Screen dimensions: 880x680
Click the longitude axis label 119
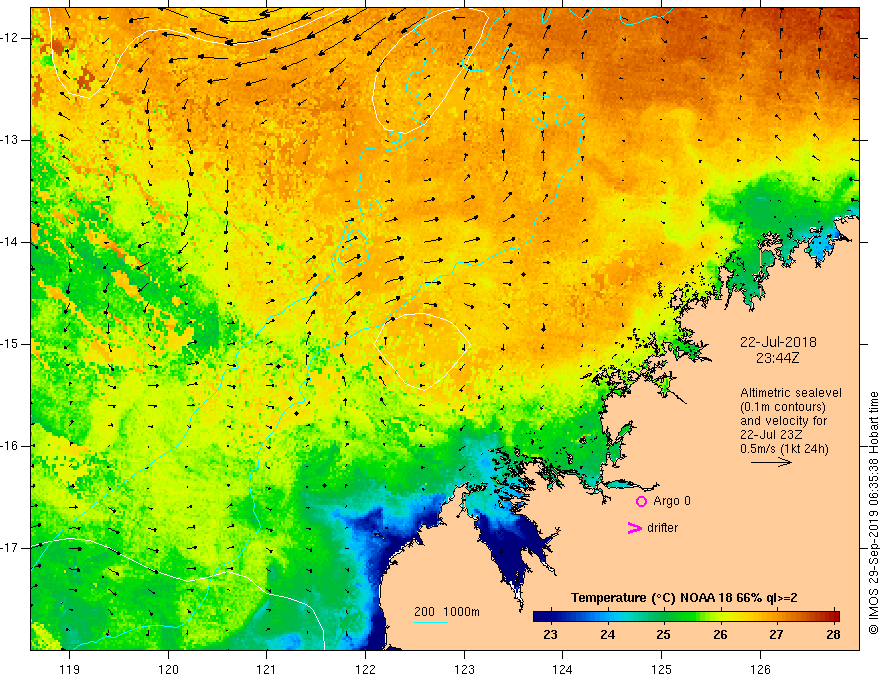pyautogui.click(x=70, y=669)
